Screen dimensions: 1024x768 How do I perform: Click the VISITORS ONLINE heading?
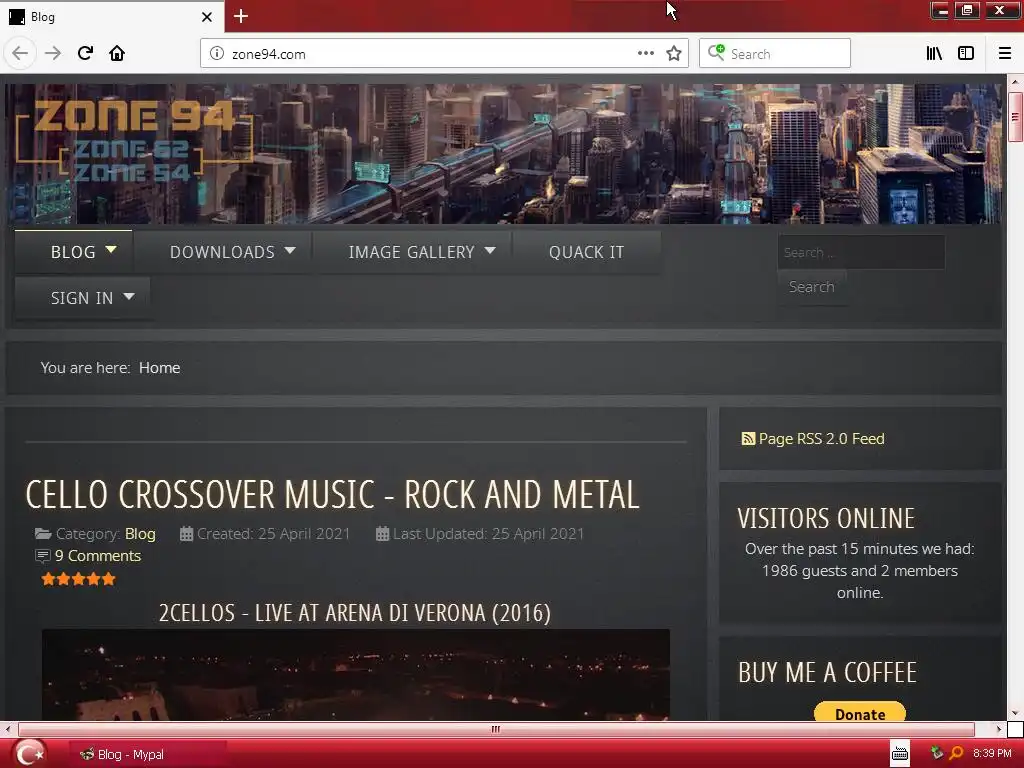pos(826,519)
